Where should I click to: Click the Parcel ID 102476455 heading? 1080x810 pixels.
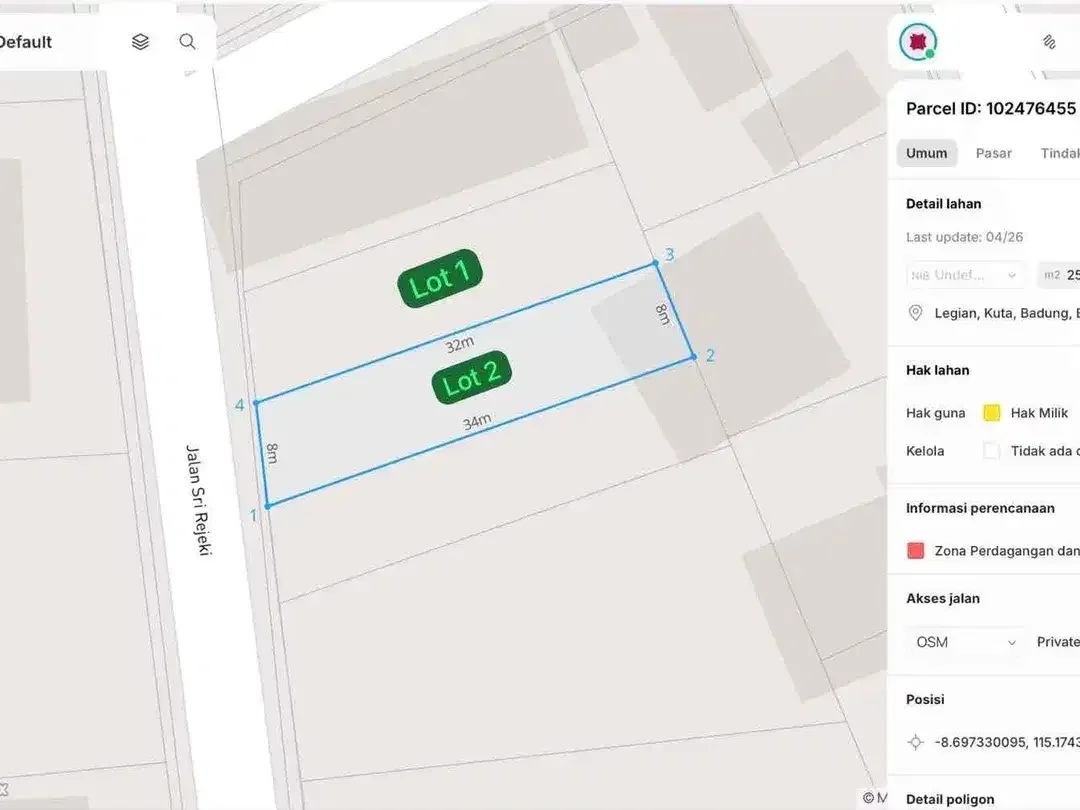tap(990, 109)
